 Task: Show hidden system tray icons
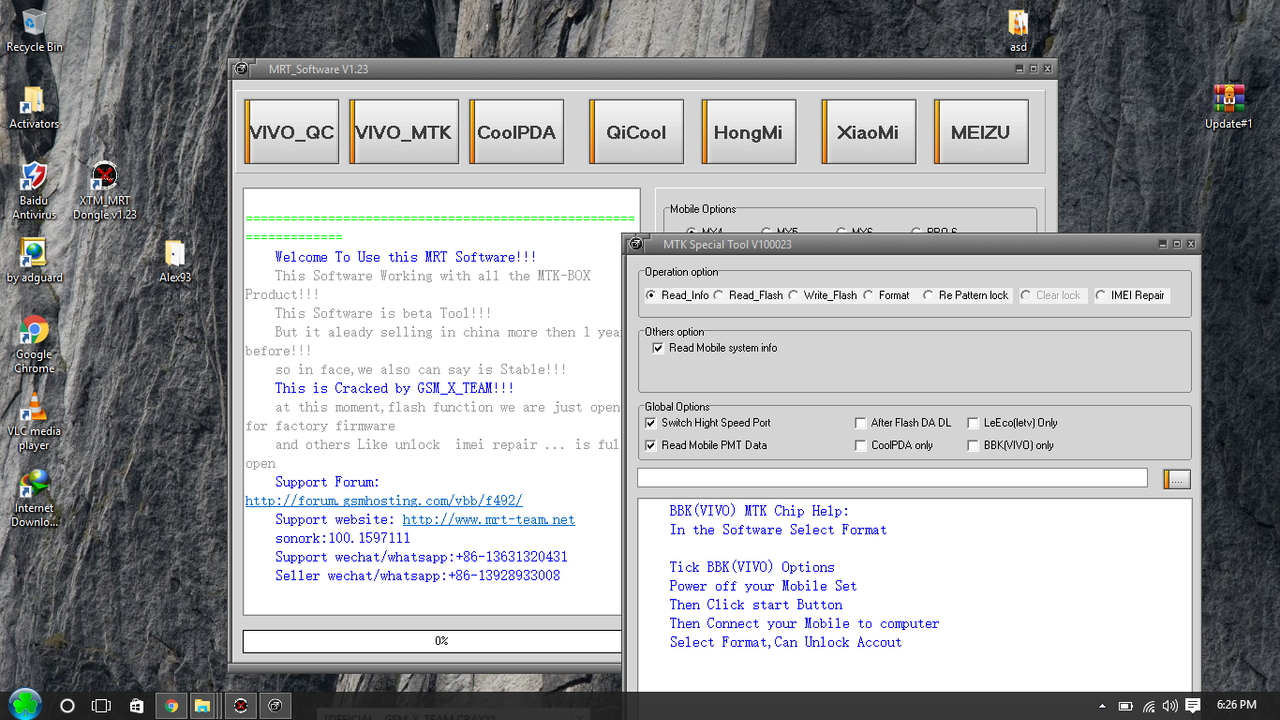1102,706
